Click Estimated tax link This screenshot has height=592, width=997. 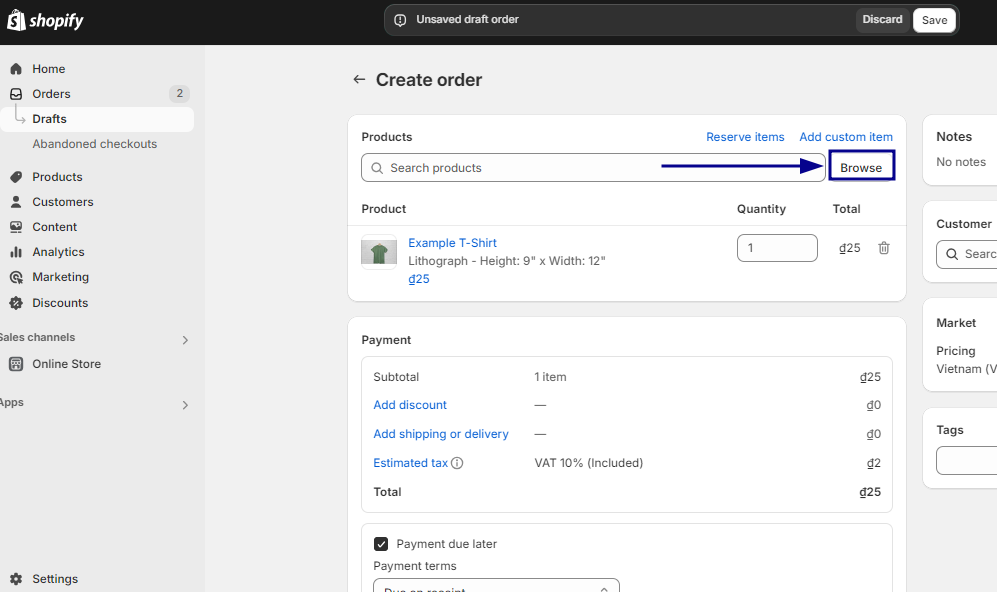pos(410,463)
